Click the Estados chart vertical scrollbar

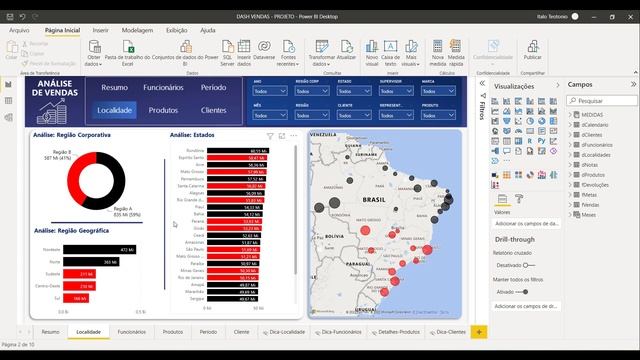[295, 210]
